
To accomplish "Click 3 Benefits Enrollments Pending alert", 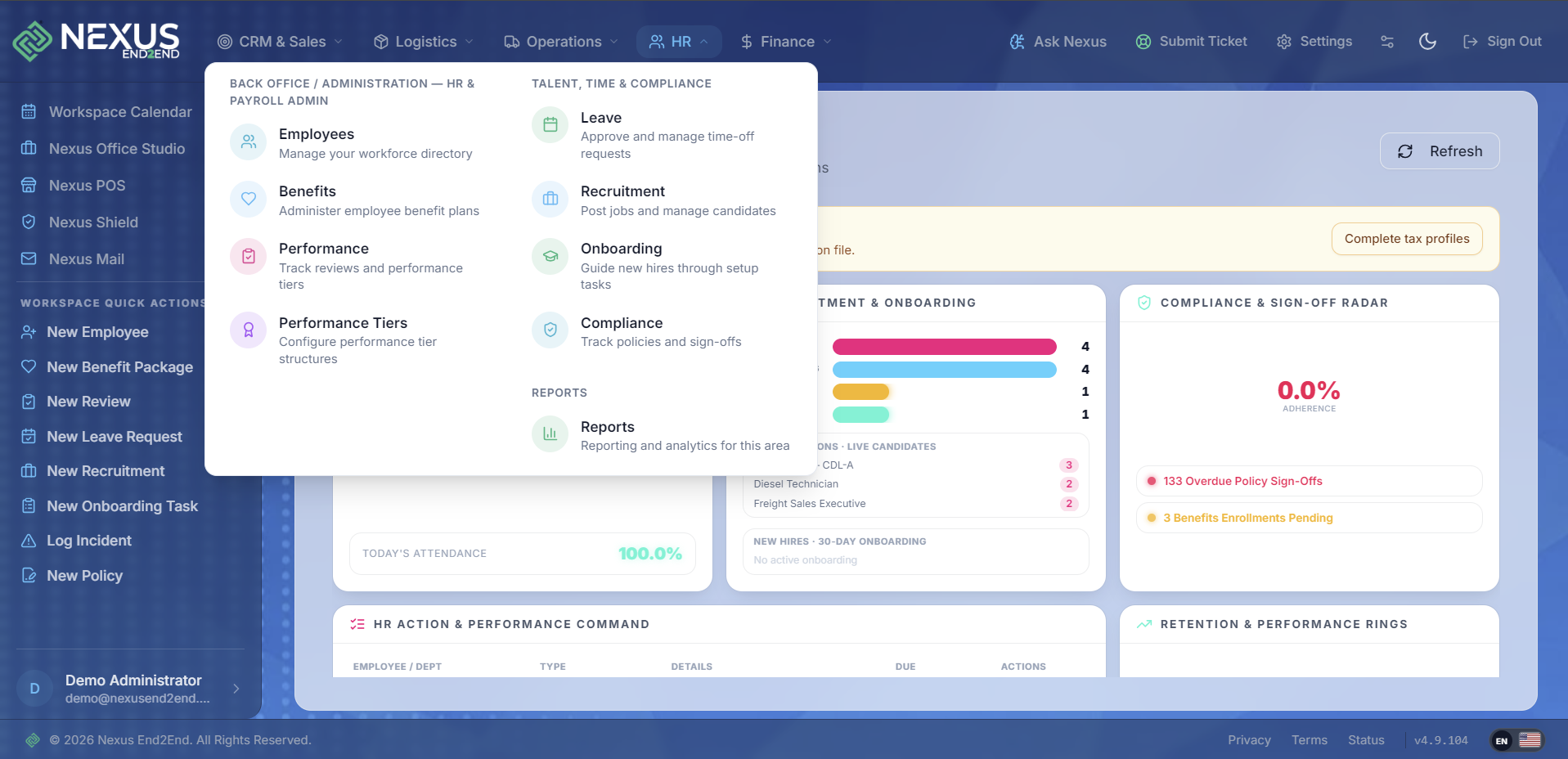I will pos(1309,518).
